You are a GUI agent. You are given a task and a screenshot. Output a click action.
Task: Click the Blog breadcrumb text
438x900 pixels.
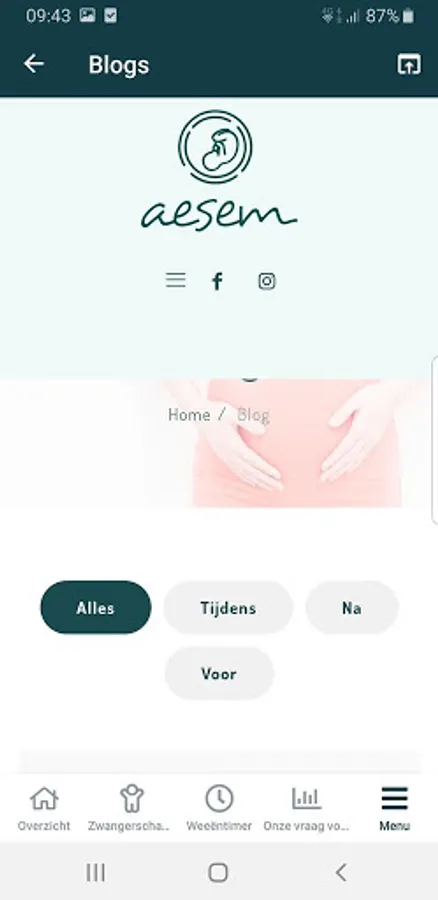coord(253,415)
